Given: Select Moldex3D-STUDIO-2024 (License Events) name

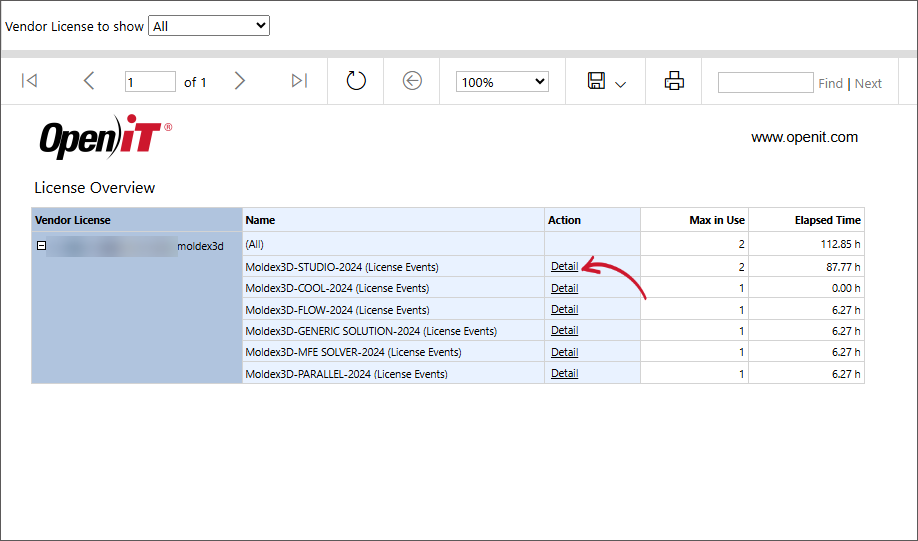Looking at the screenshot, I should point(342,267).
